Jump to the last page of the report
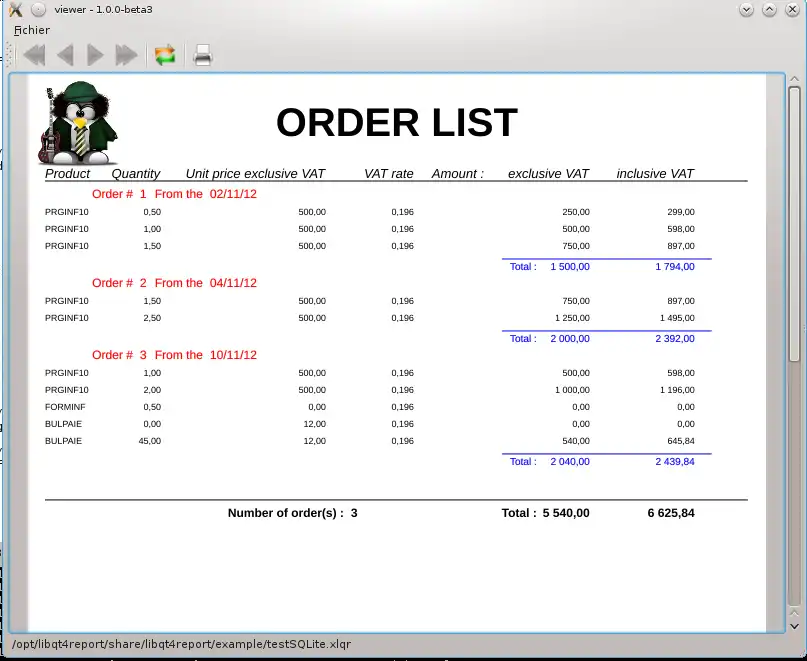 [127, 55]
